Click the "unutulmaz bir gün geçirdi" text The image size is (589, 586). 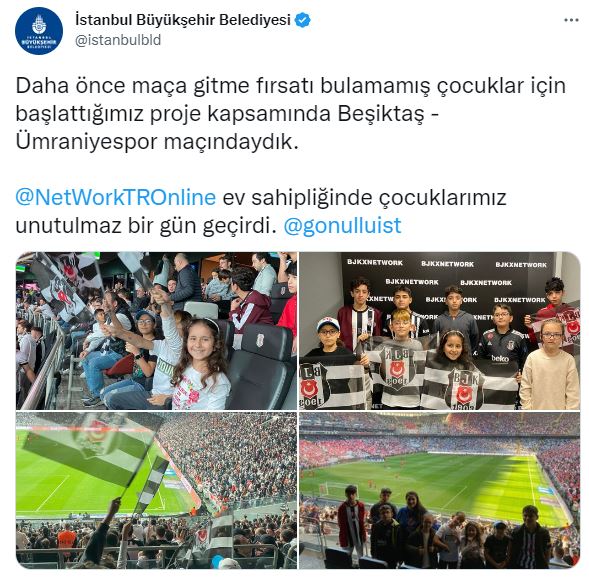tap(143, 225)
